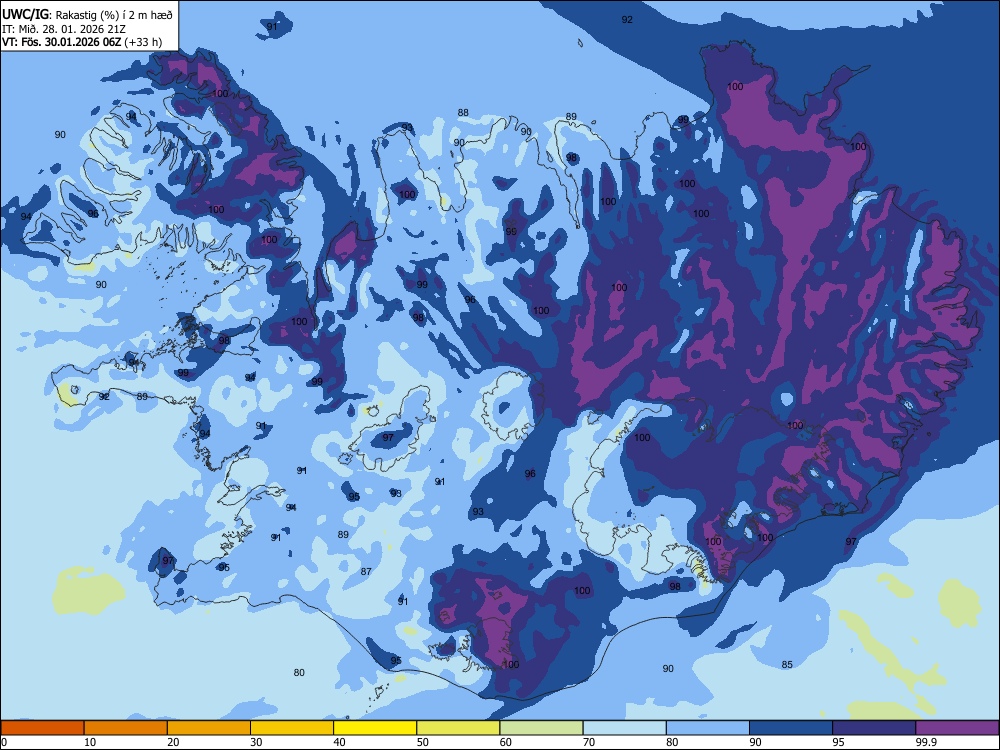1000x750 pixels.
Task: Click the pale yellow 50–60 legend swatch
Action: click(458, 728)
